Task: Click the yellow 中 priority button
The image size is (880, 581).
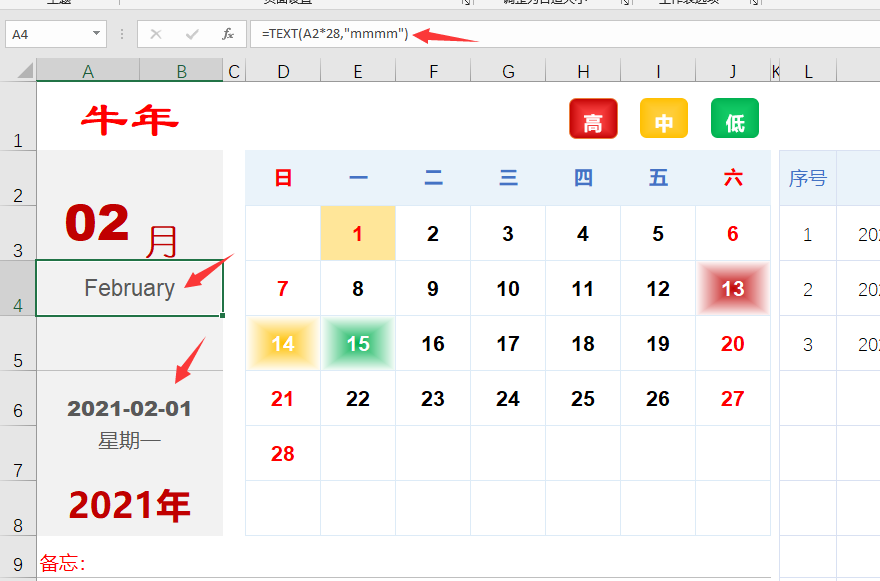Action: tap(664, 118)
